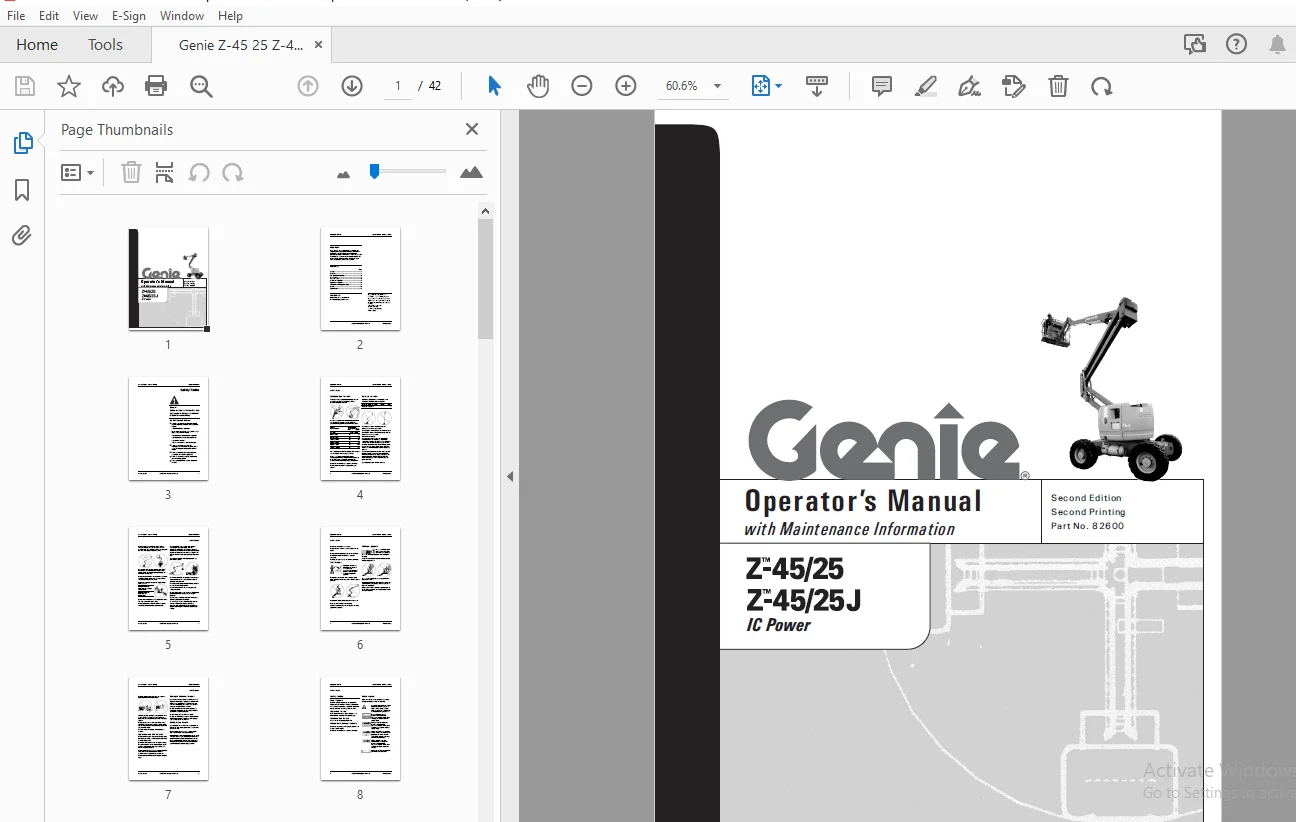
Task: Enlarge thumbnail size using large mountain icon
Action: pyautogui.click(x=471, y=172)
